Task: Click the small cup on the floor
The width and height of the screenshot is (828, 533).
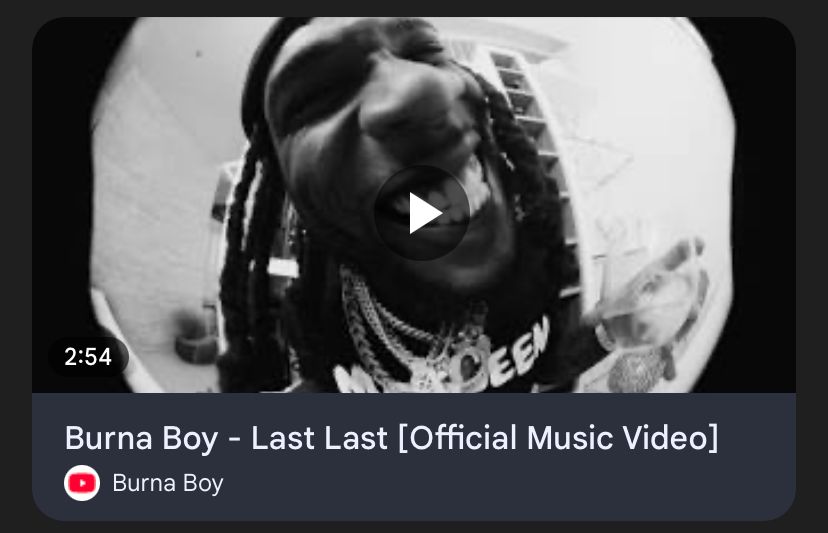Action: [x=196, y=338]
